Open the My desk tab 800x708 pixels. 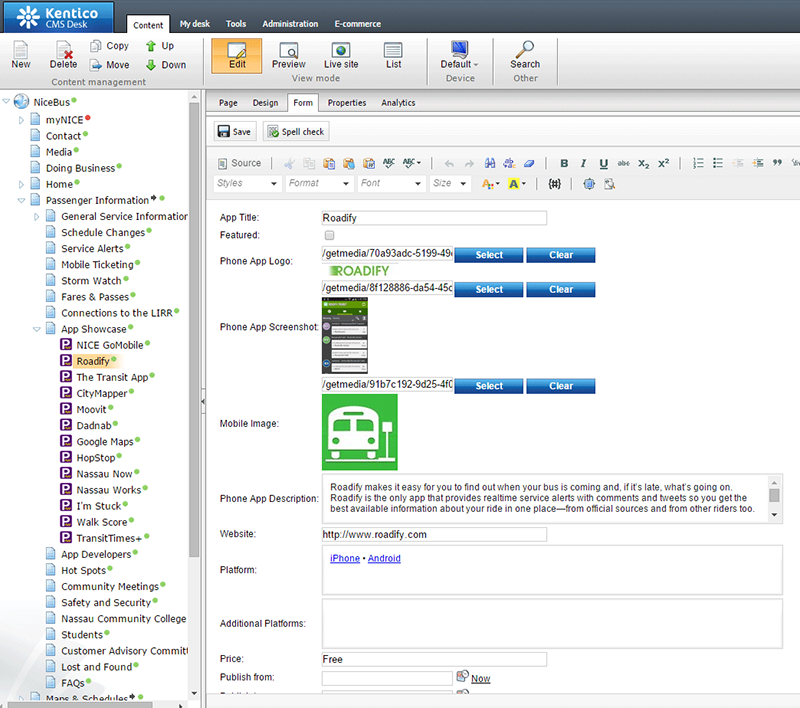194,24
